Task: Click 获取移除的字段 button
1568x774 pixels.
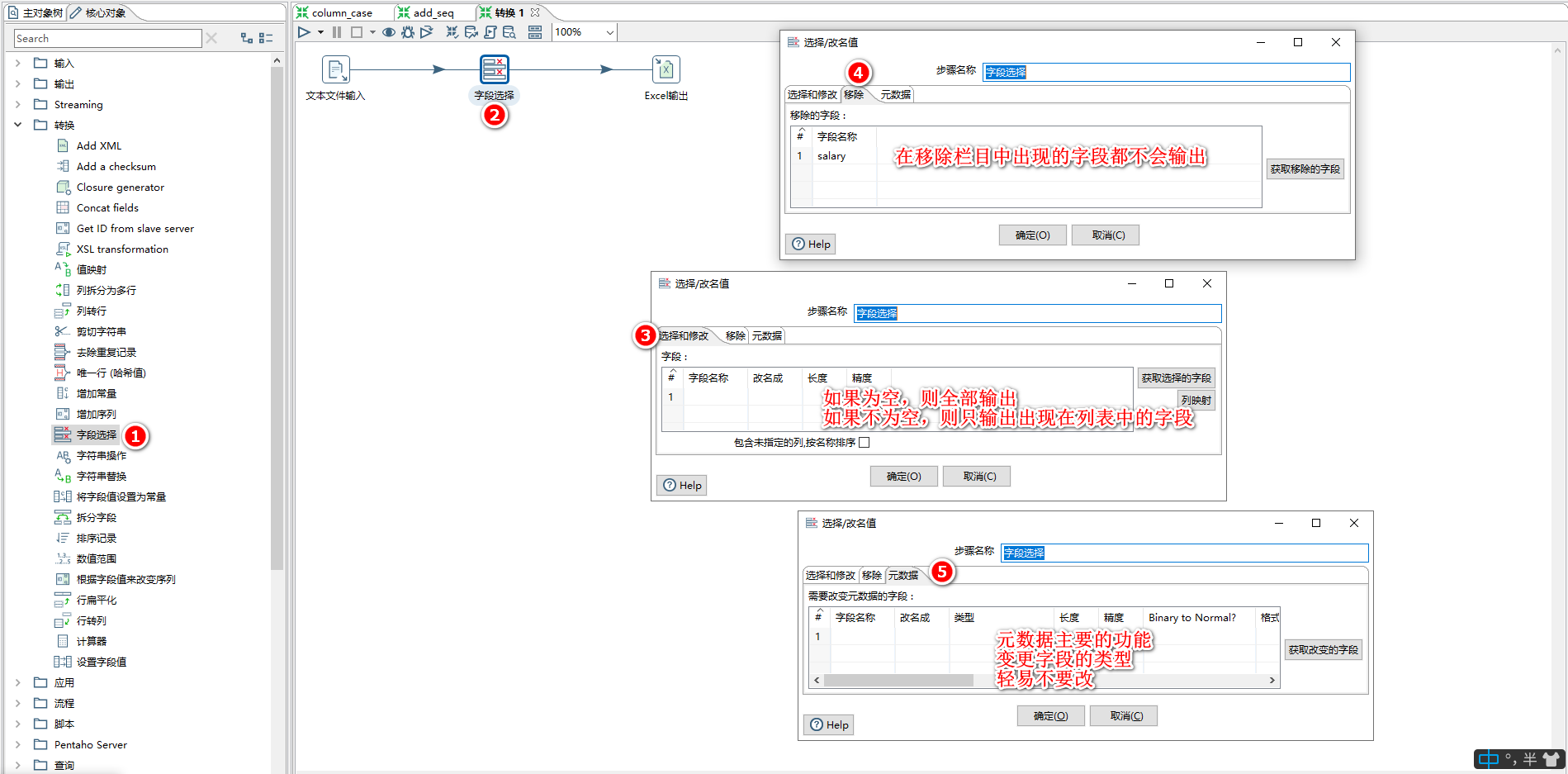Action: (1305, 169)
